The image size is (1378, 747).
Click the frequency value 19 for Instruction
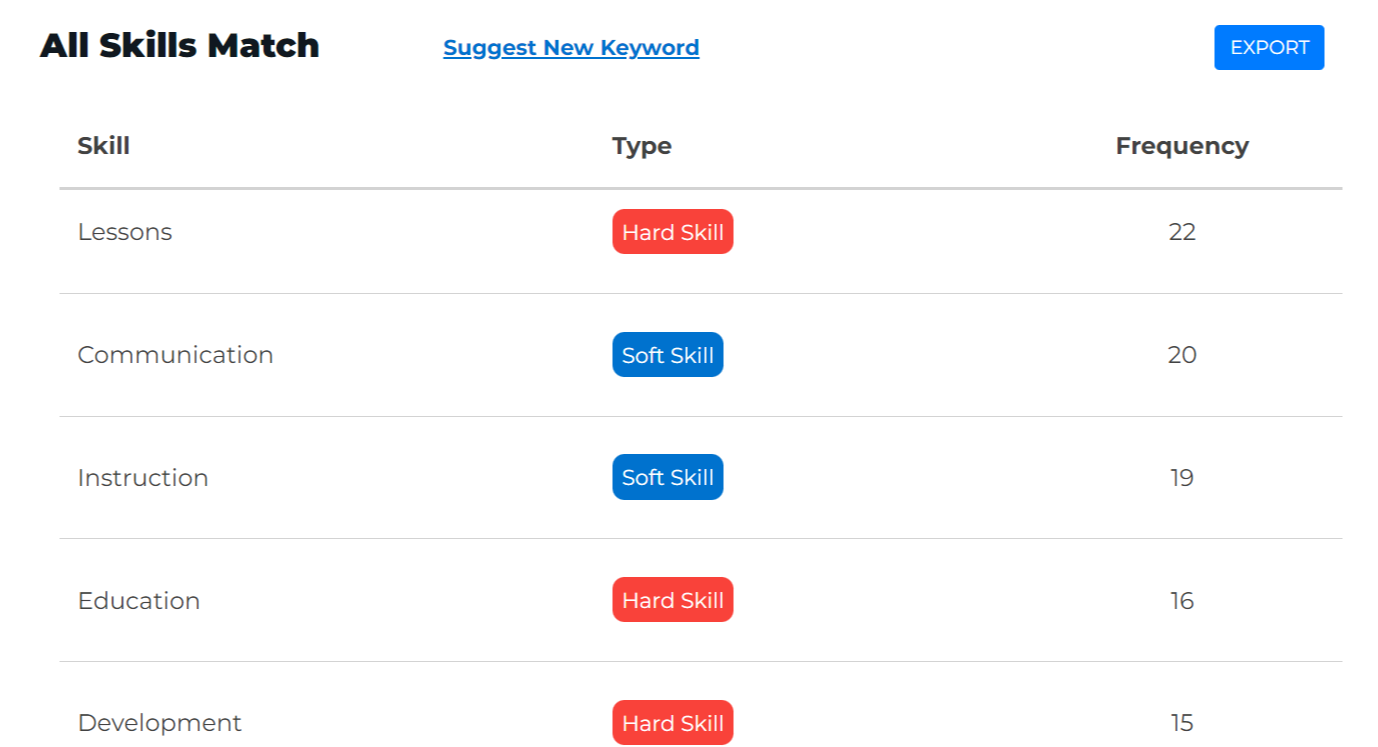[1182, 478]
